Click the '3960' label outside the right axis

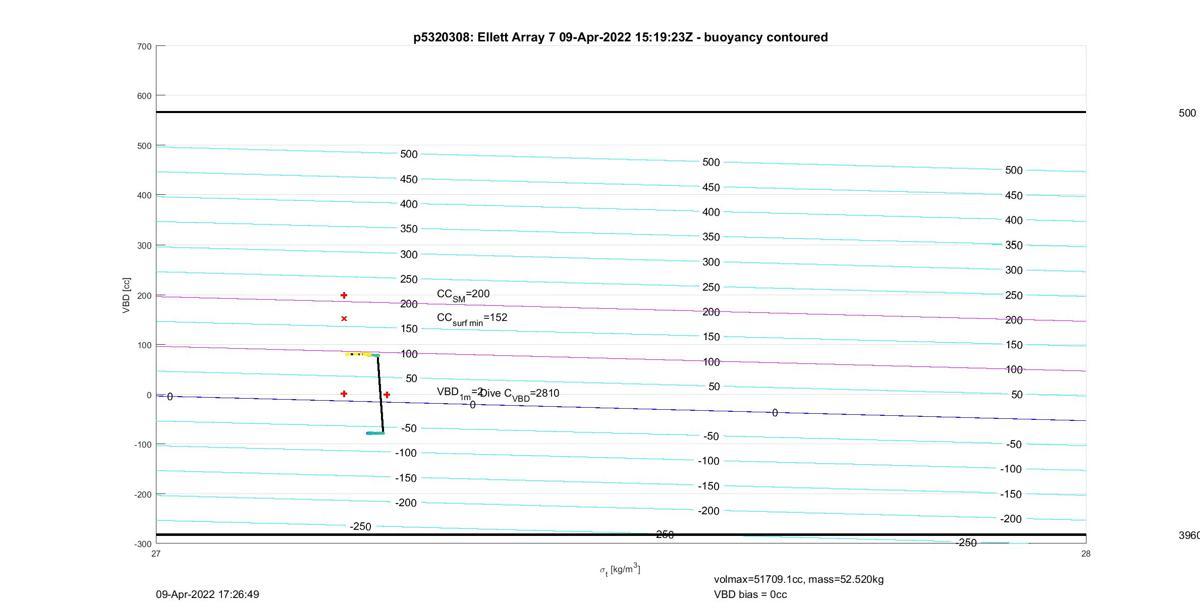[x=1188, y=535]
